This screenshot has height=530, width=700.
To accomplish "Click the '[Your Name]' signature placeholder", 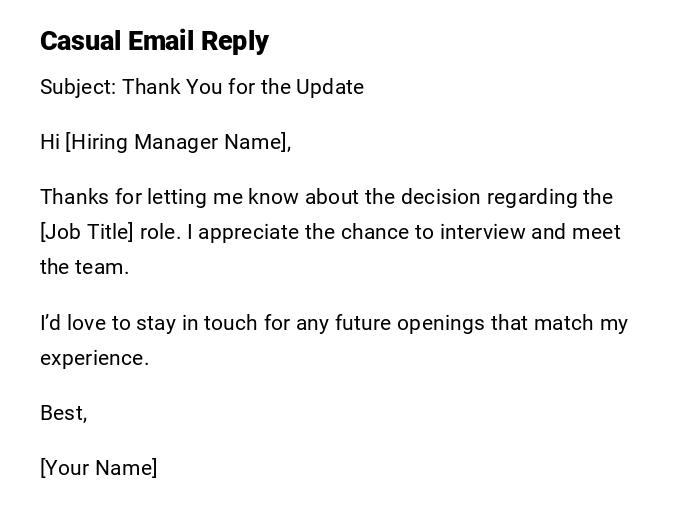I will (x=98, y=468).
